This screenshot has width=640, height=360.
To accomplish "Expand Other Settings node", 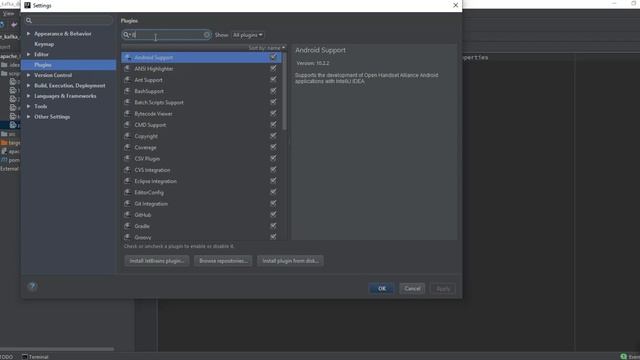I will [x=29, y=117].
